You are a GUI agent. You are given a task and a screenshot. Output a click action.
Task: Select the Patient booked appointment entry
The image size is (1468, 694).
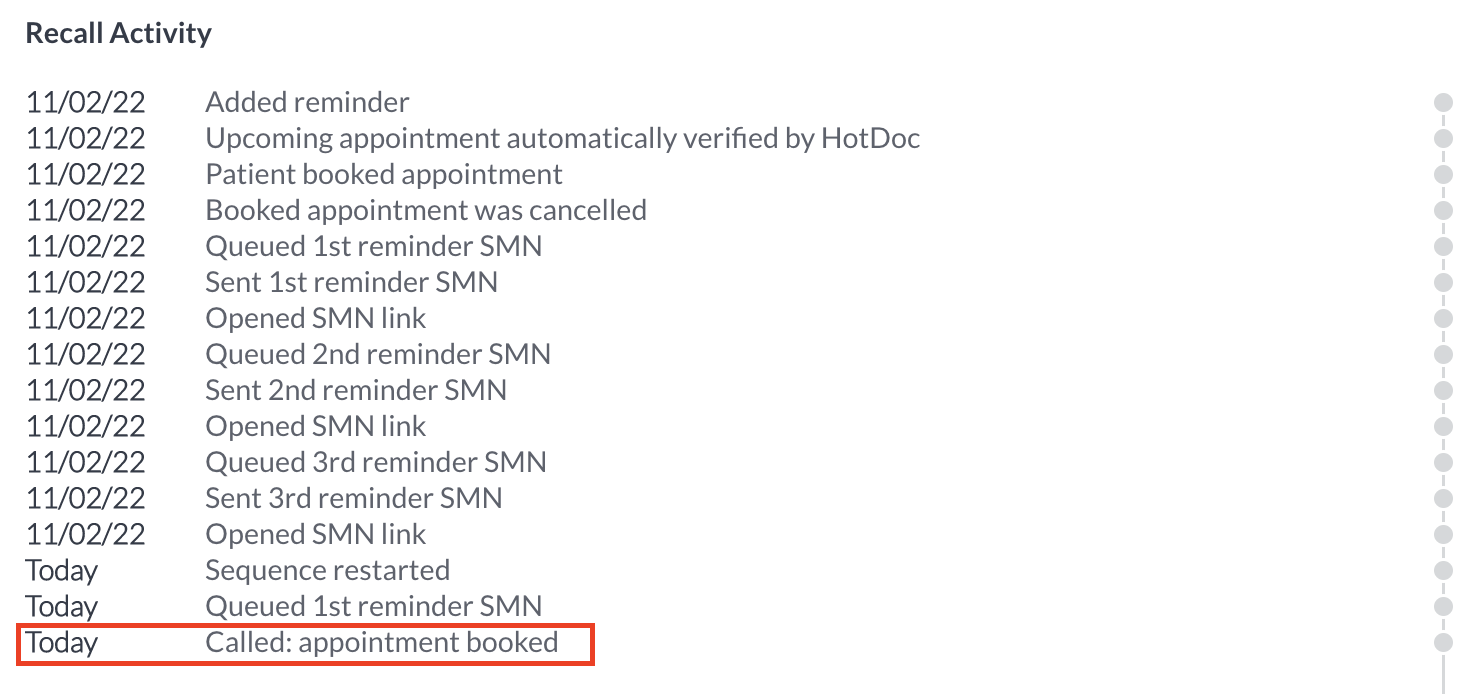(x=384, y=174)
